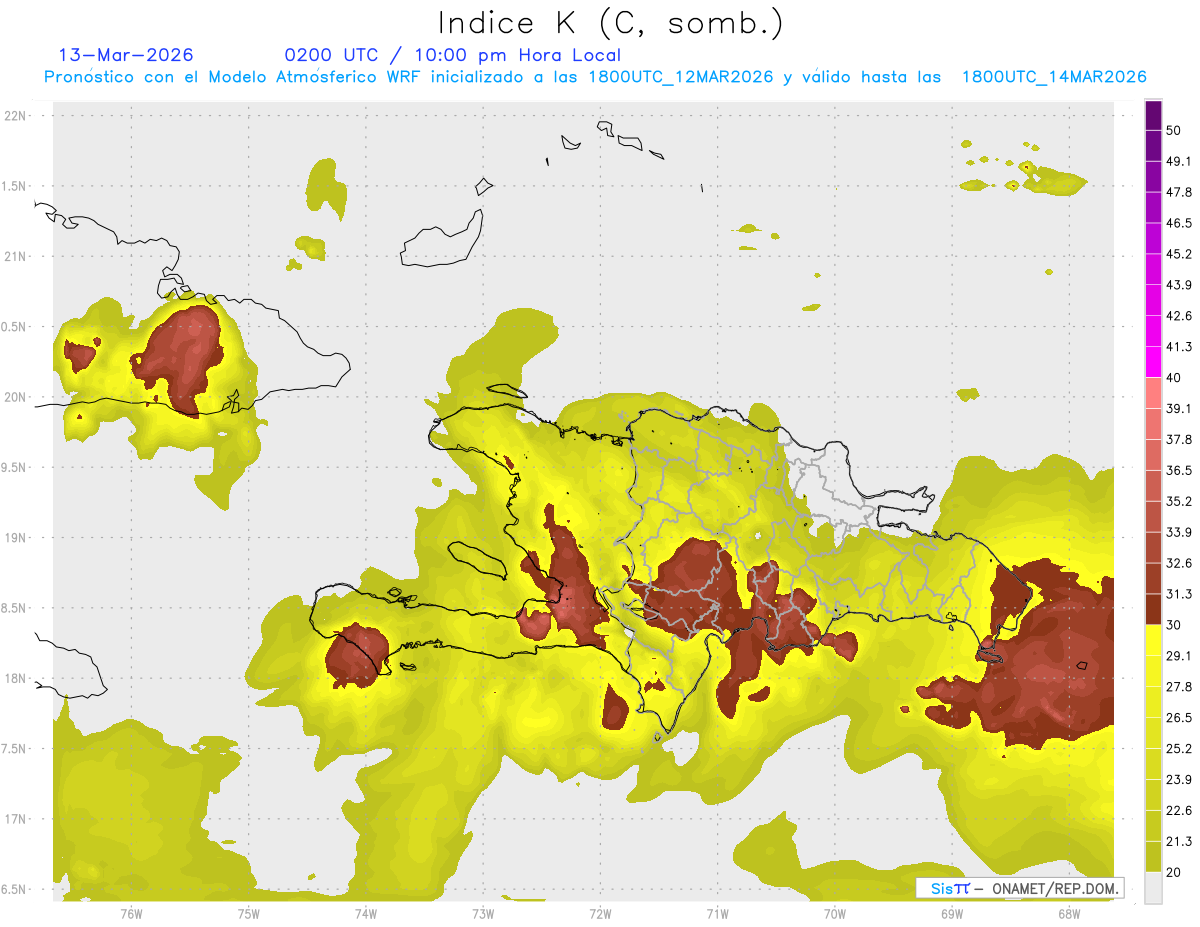Click initialization time "1800UTC_12MAR2026"
1200x927 pixels.
(x=682, y=77)
